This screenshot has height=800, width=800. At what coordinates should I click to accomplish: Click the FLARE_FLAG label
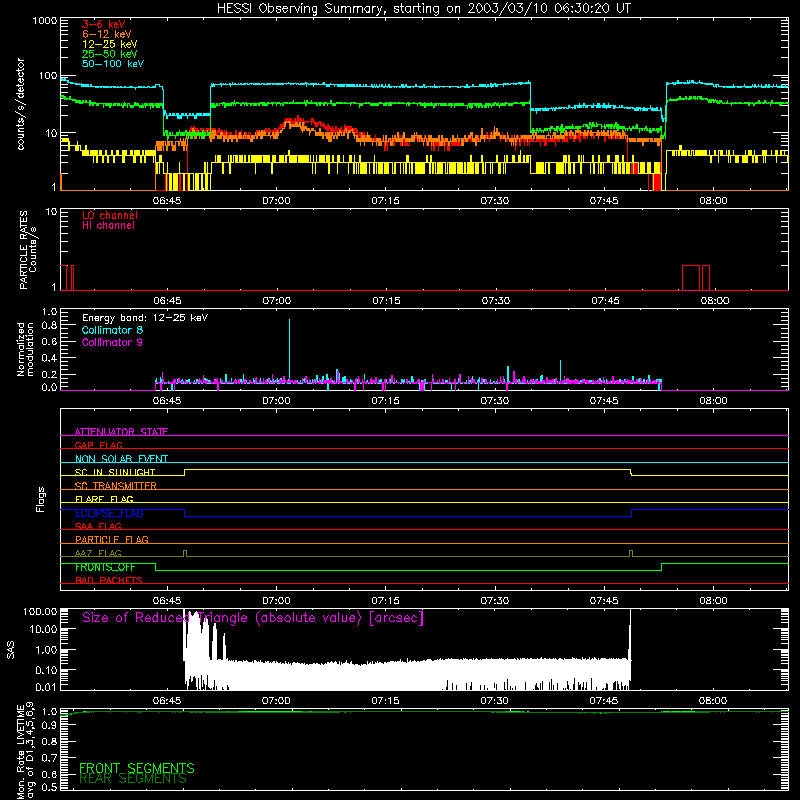(x=104, y=499)
